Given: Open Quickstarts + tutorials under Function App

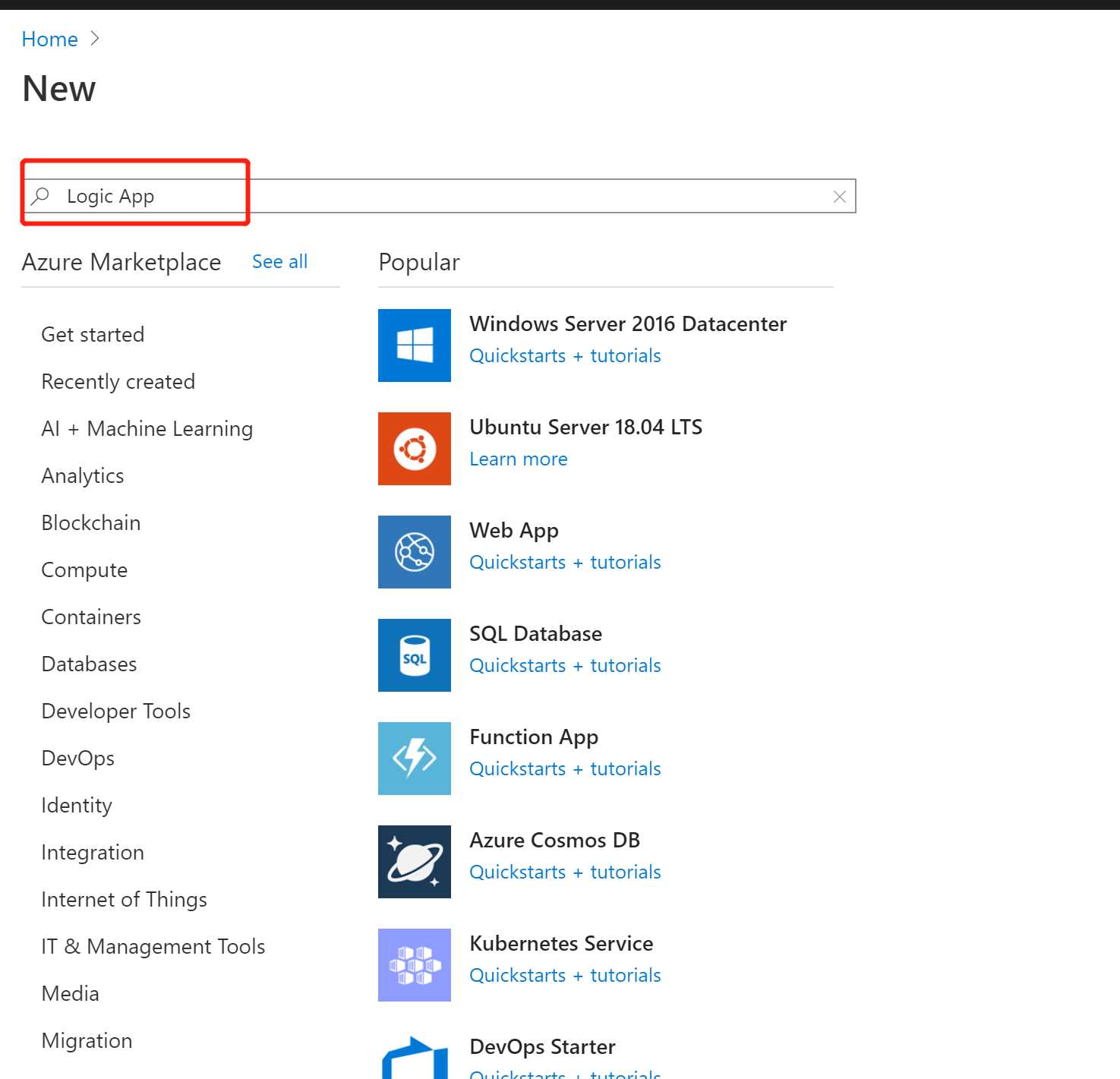Looking at the screenshot, I should 565,769.
